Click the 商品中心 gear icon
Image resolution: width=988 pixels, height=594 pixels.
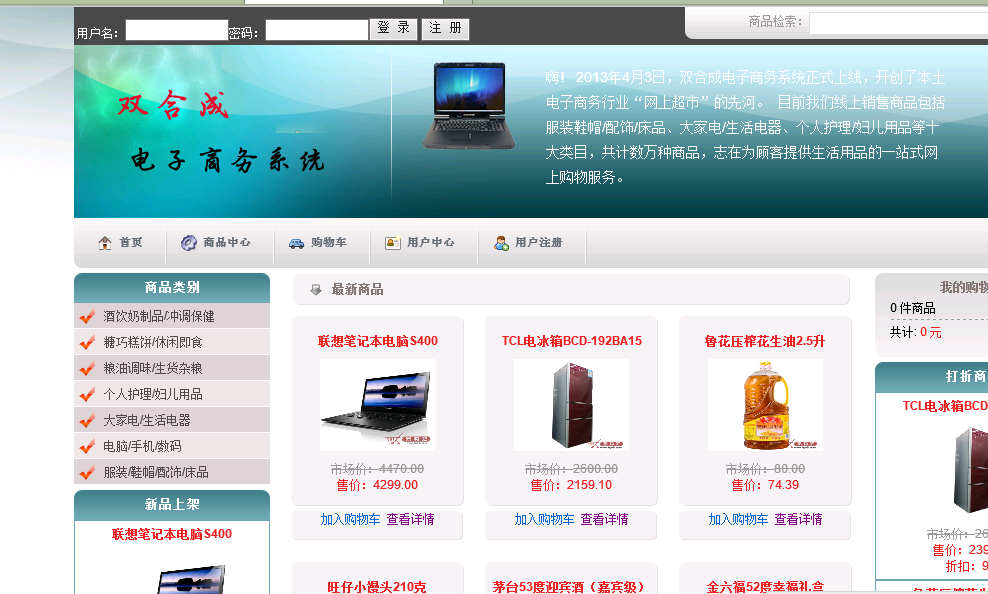coord(188,243)
